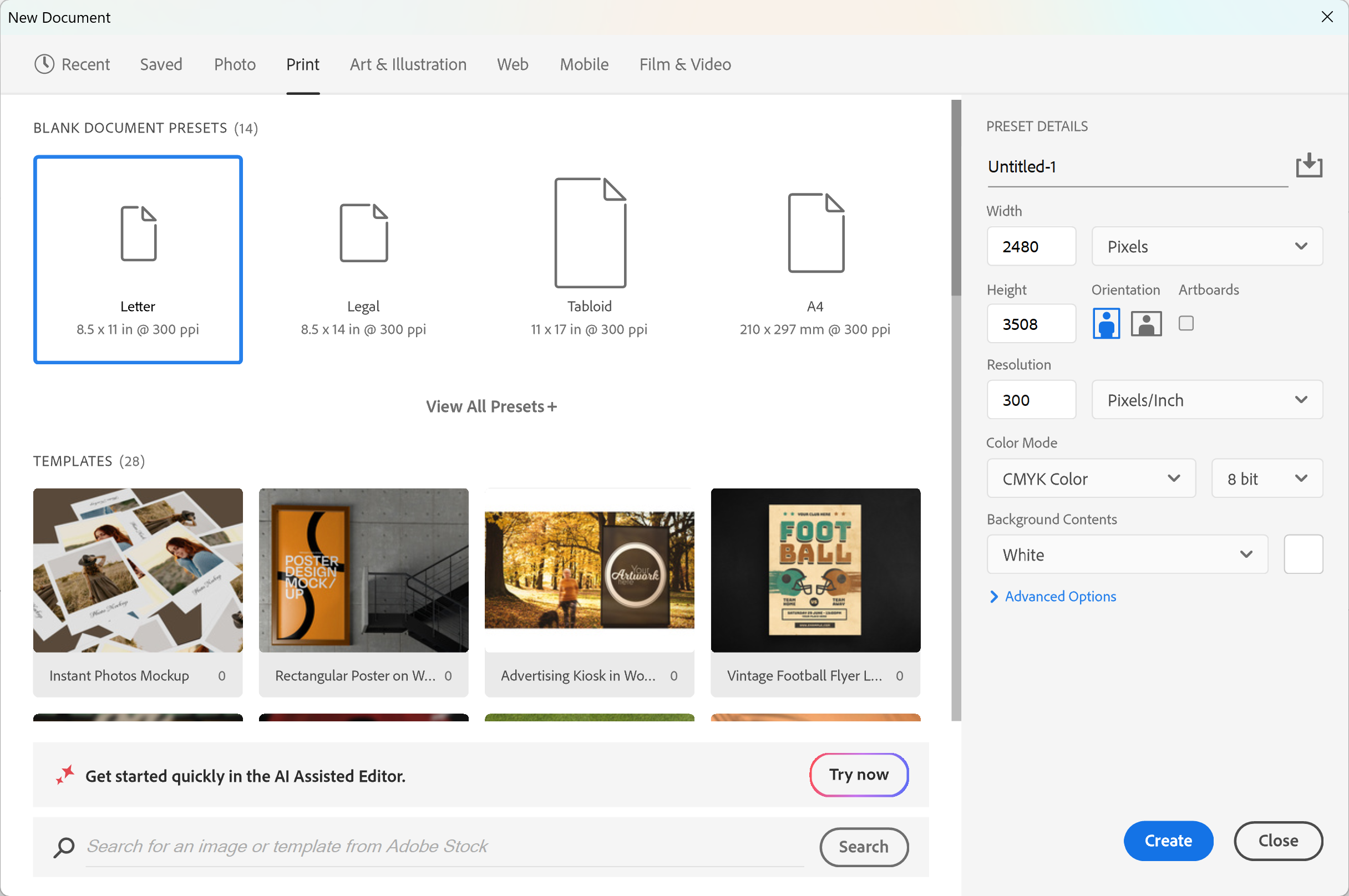Viewport: 1349px width, 896px height.
Task: Click the Close button
Action: coord(1278,841)
